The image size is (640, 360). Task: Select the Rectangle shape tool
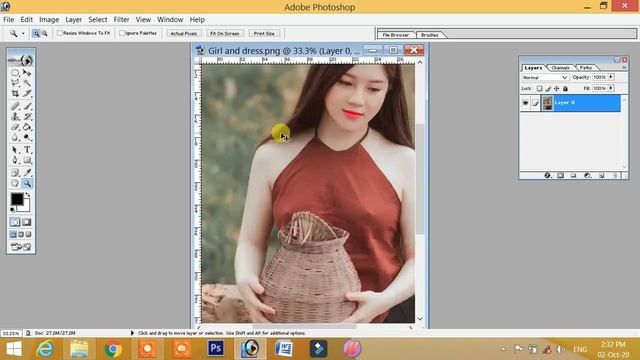(x=27, y=160)
